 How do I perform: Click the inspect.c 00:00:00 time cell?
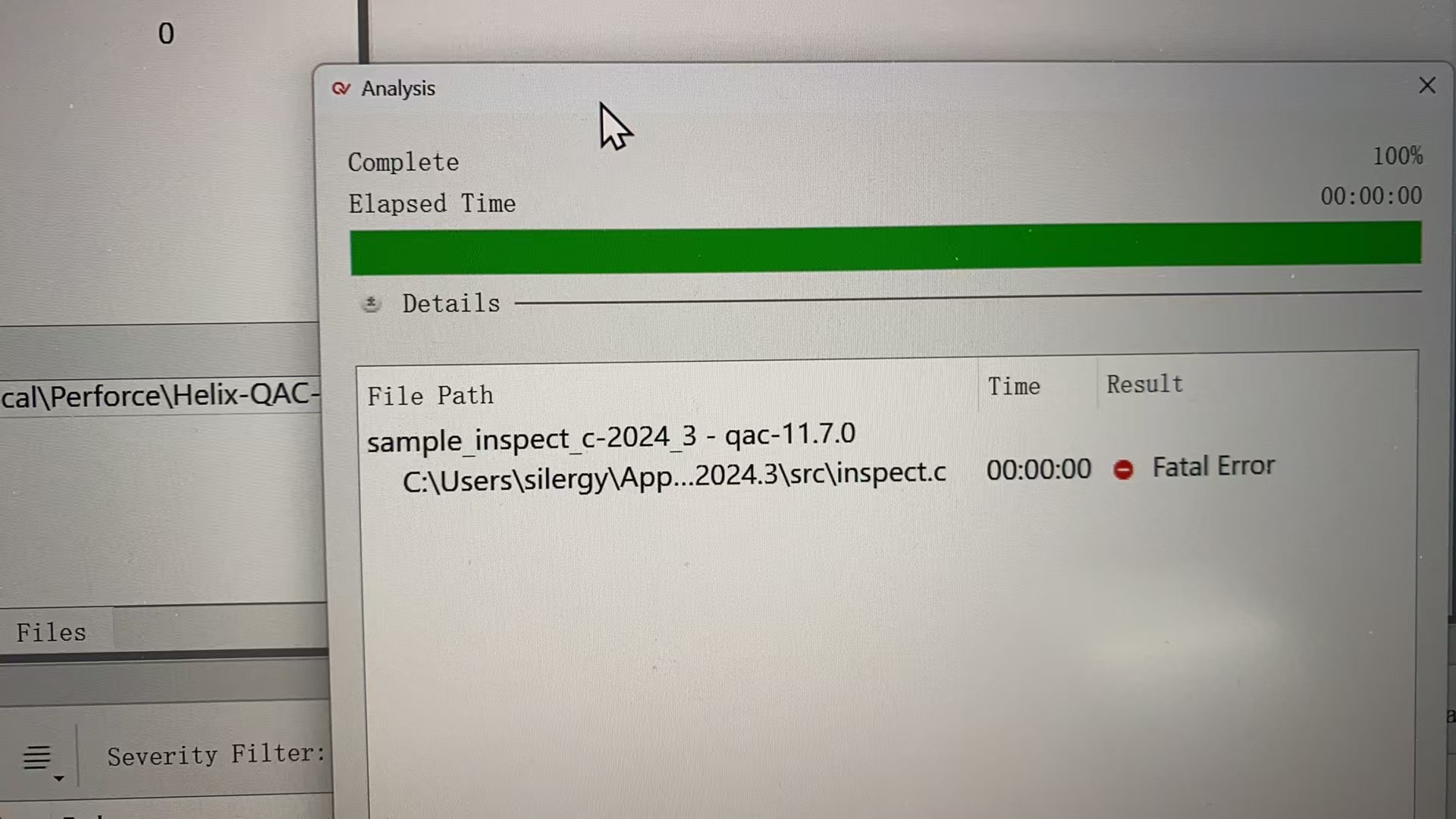[x=1038, y=470]
